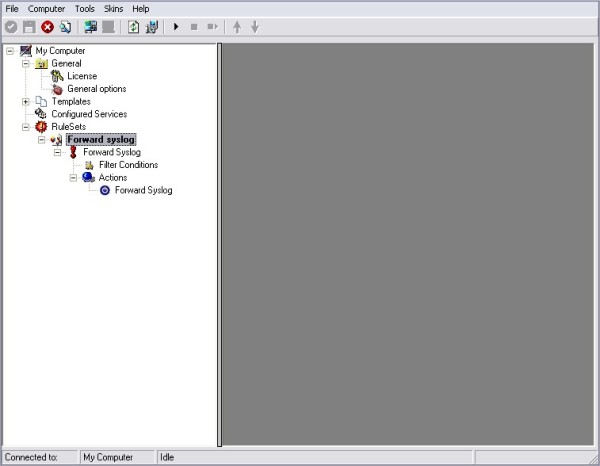Select the RuleSets tree item

pyautogui.click(x=68, y=127)
